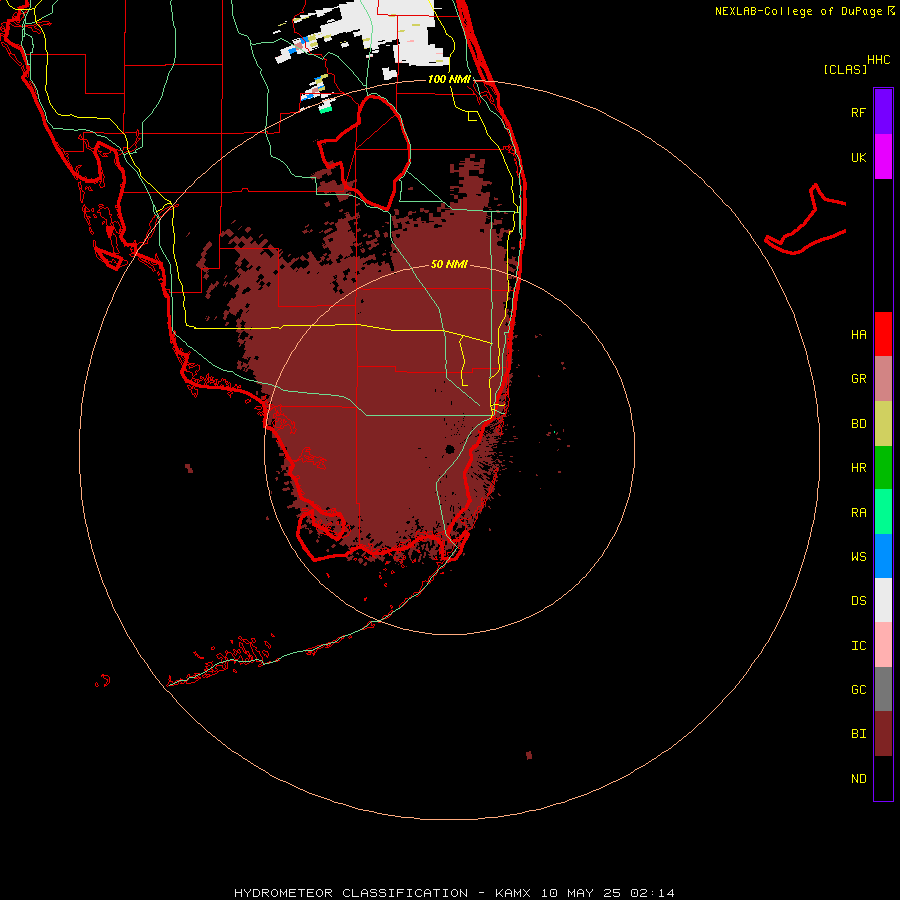The height and width of the screenshot is (900, 900).
Task: Click the RF legend label
Action: [x=858, y=112]
